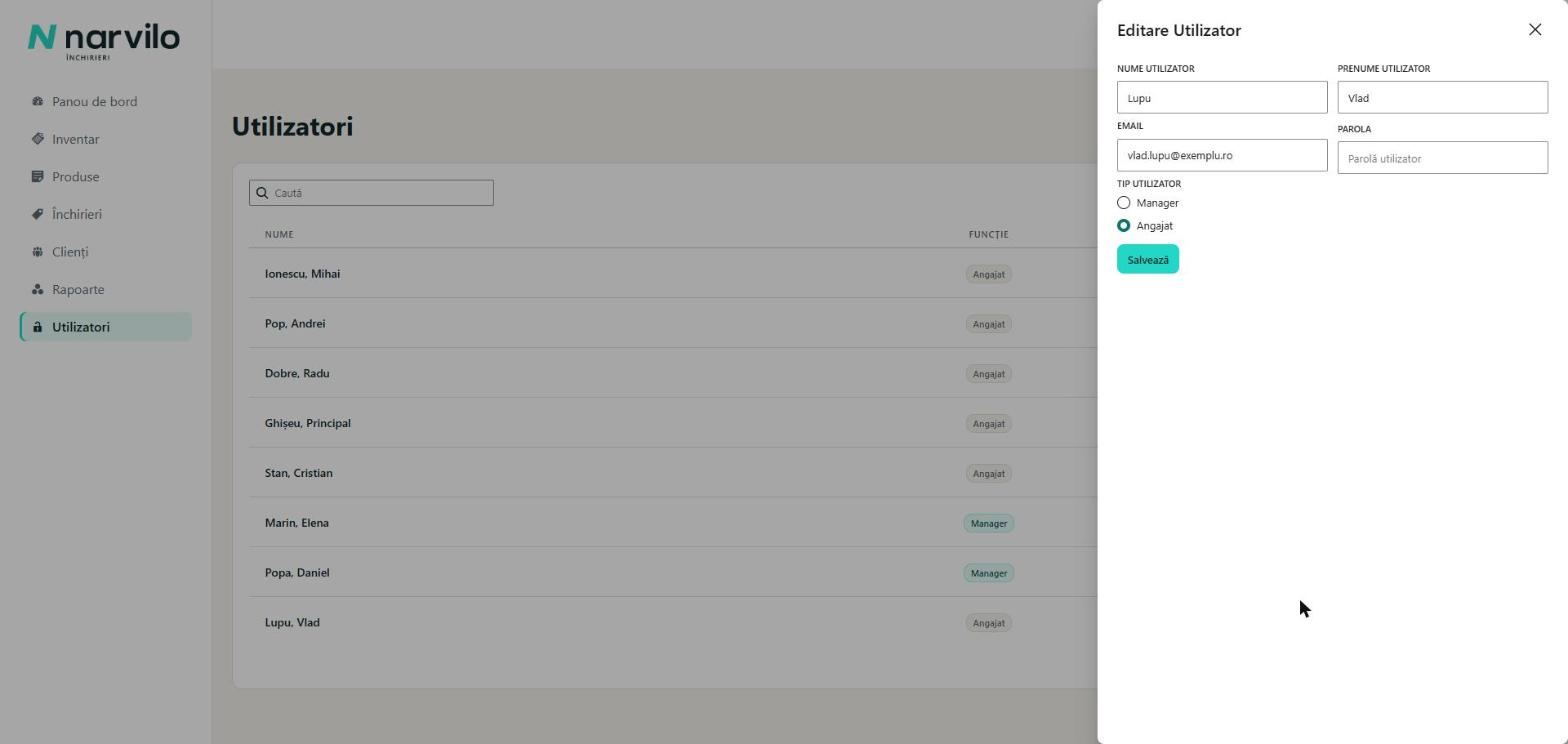This screenshot has width=1568, height=744.
Task: Click the Panou de bord sidebar icon
Action: click(x=37, y=102)
